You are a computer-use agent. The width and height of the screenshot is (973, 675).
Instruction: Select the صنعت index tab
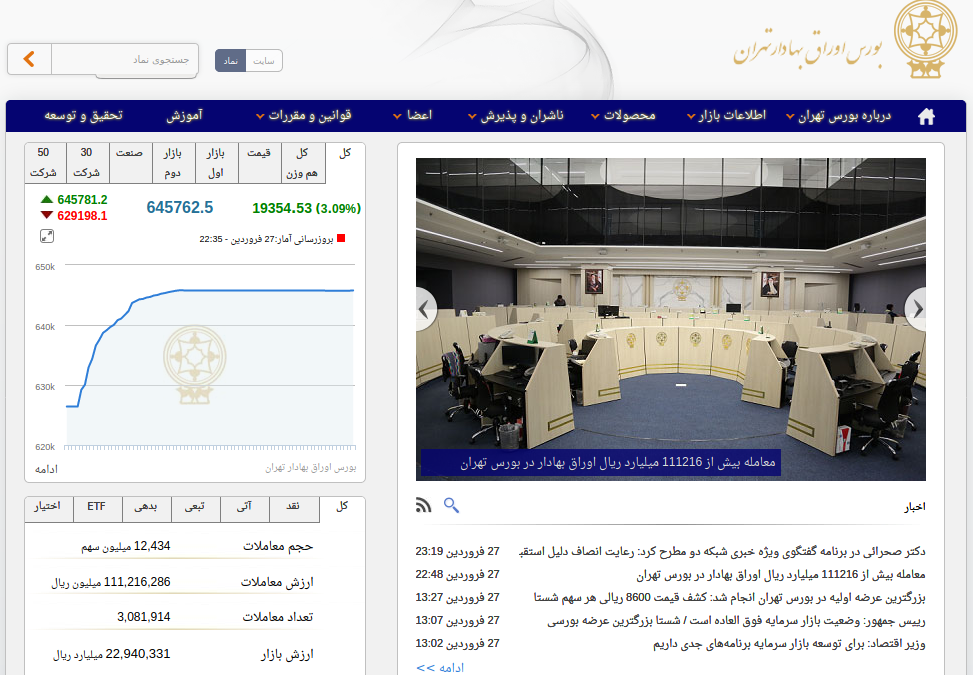tap(130, 163)
